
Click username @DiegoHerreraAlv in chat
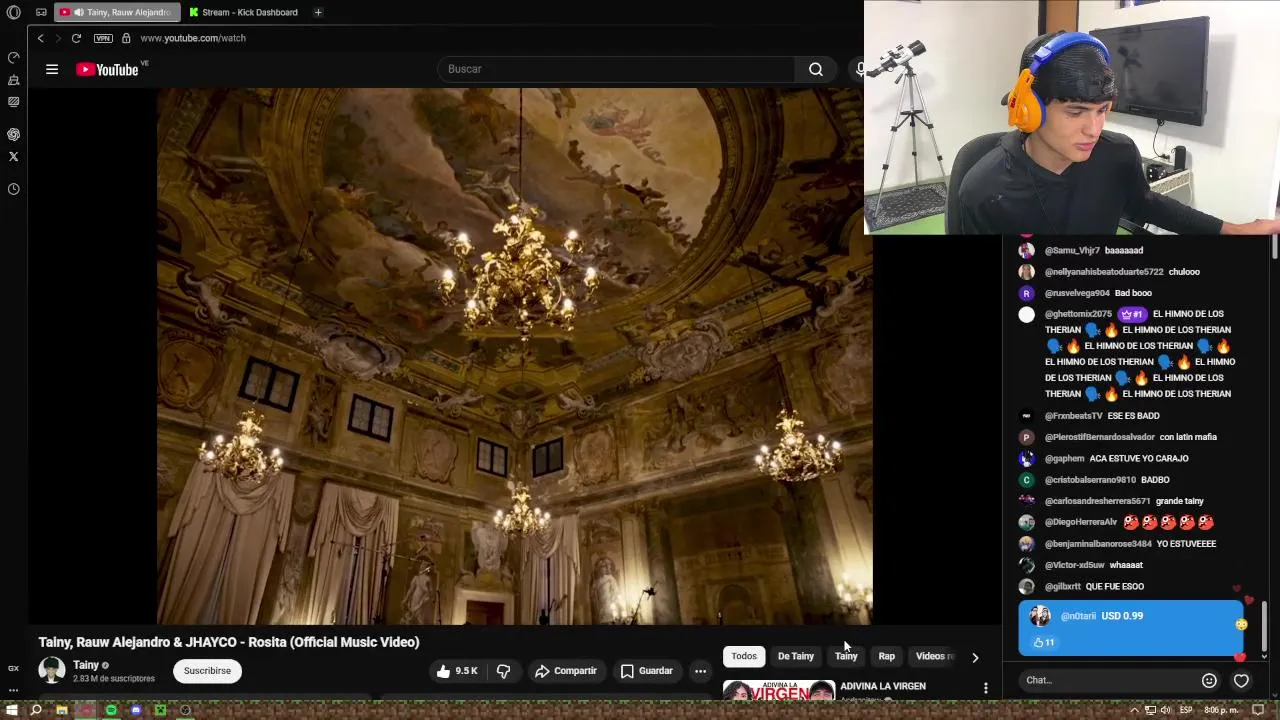coord(1081,522)
